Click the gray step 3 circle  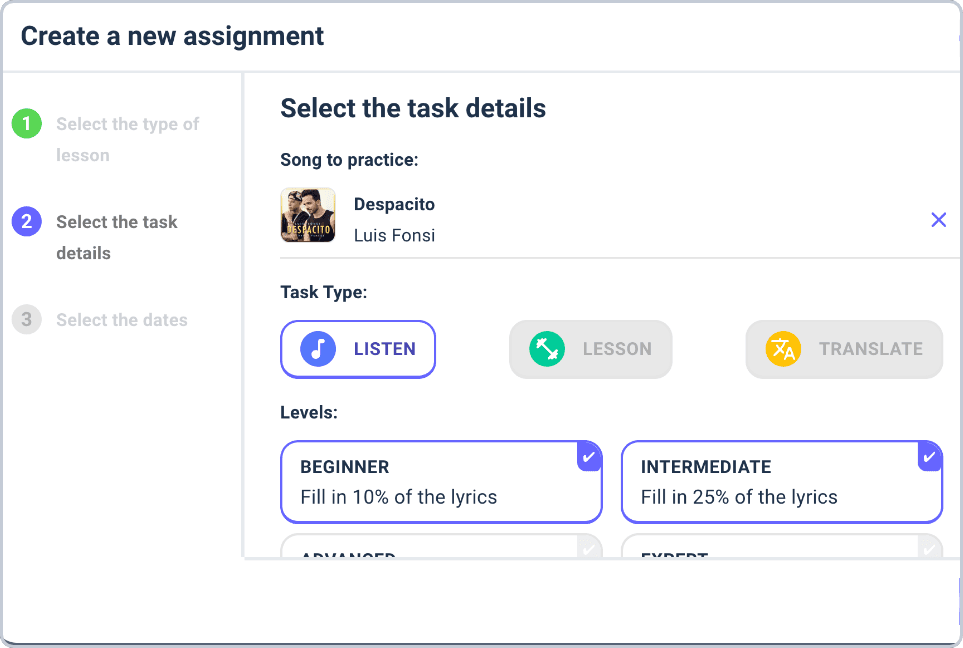tap(26, 320)
